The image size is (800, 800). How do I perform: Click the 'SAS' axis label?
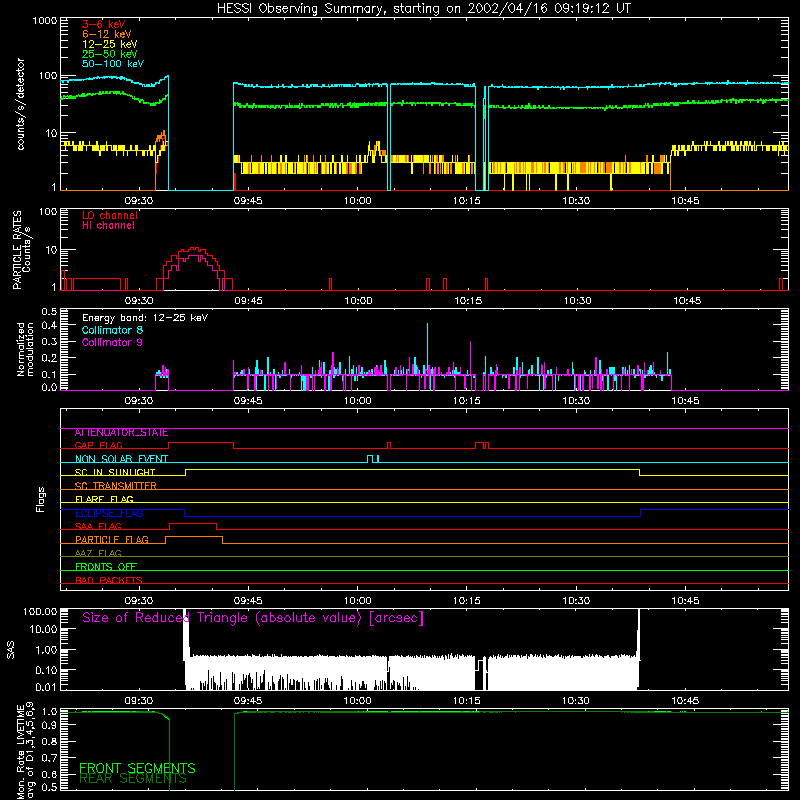[x=11, y=650]
